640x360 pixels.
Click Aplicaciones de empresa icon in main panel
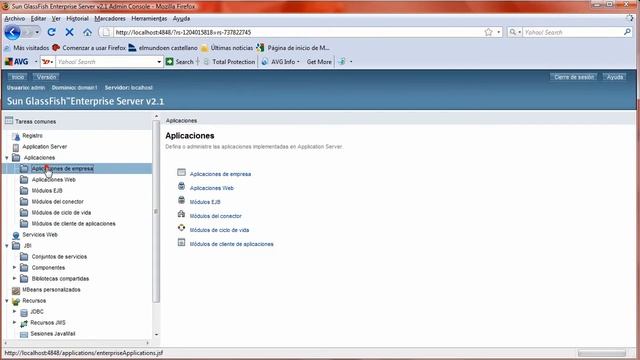[x=181, y=173]
